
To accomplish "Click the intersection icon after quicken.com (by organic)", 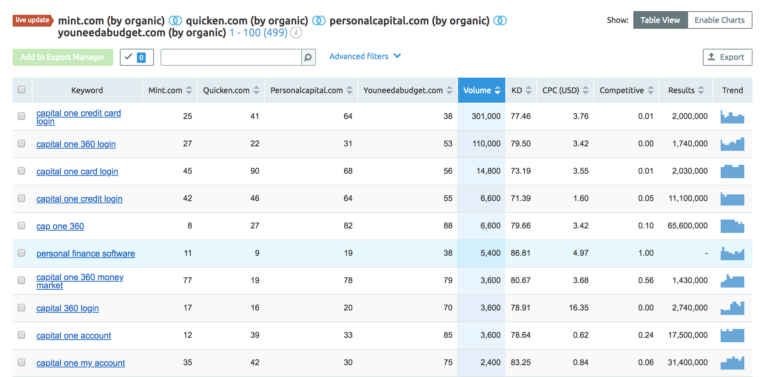I will click(x=319, y=21).
